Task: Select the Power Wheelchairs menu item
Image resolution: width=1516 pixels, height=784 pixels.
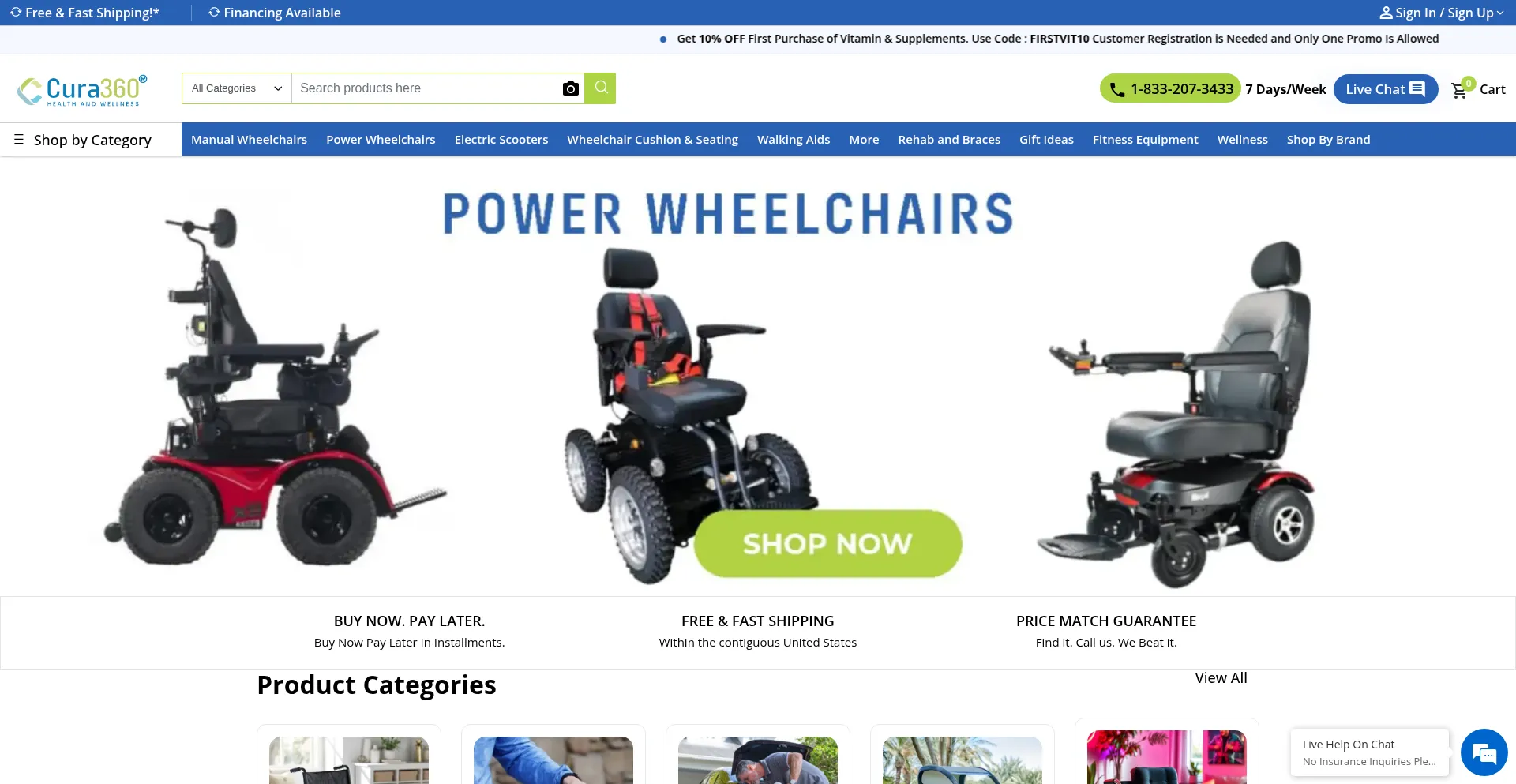Action: click(x=381, y=140)
